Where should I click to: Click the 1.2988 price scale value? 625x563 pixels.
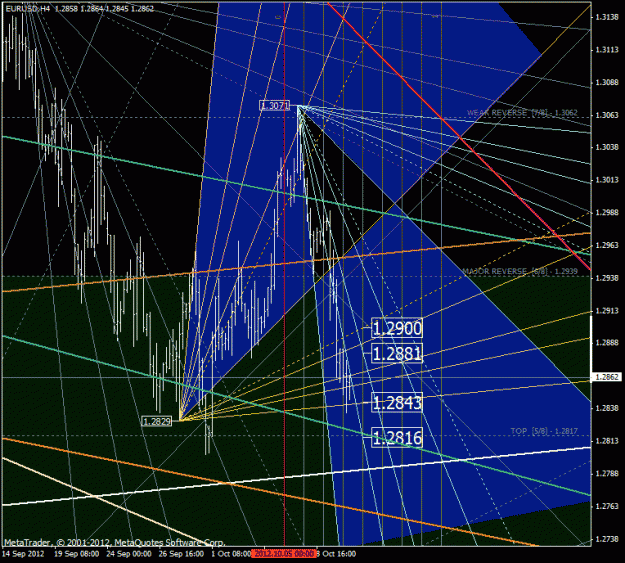pyautogui.click(x=607, y=213)
